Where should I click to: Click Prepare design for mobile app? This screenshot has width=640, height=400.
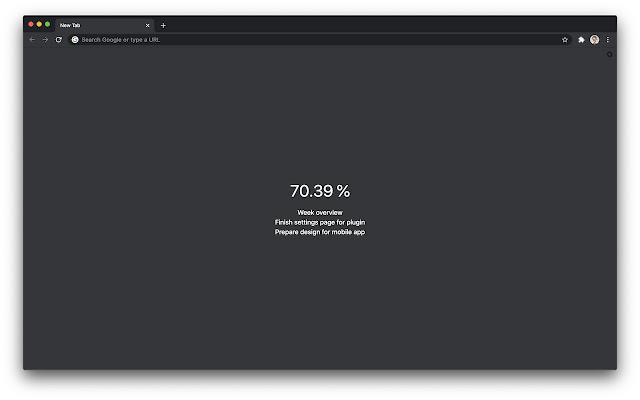320,232
